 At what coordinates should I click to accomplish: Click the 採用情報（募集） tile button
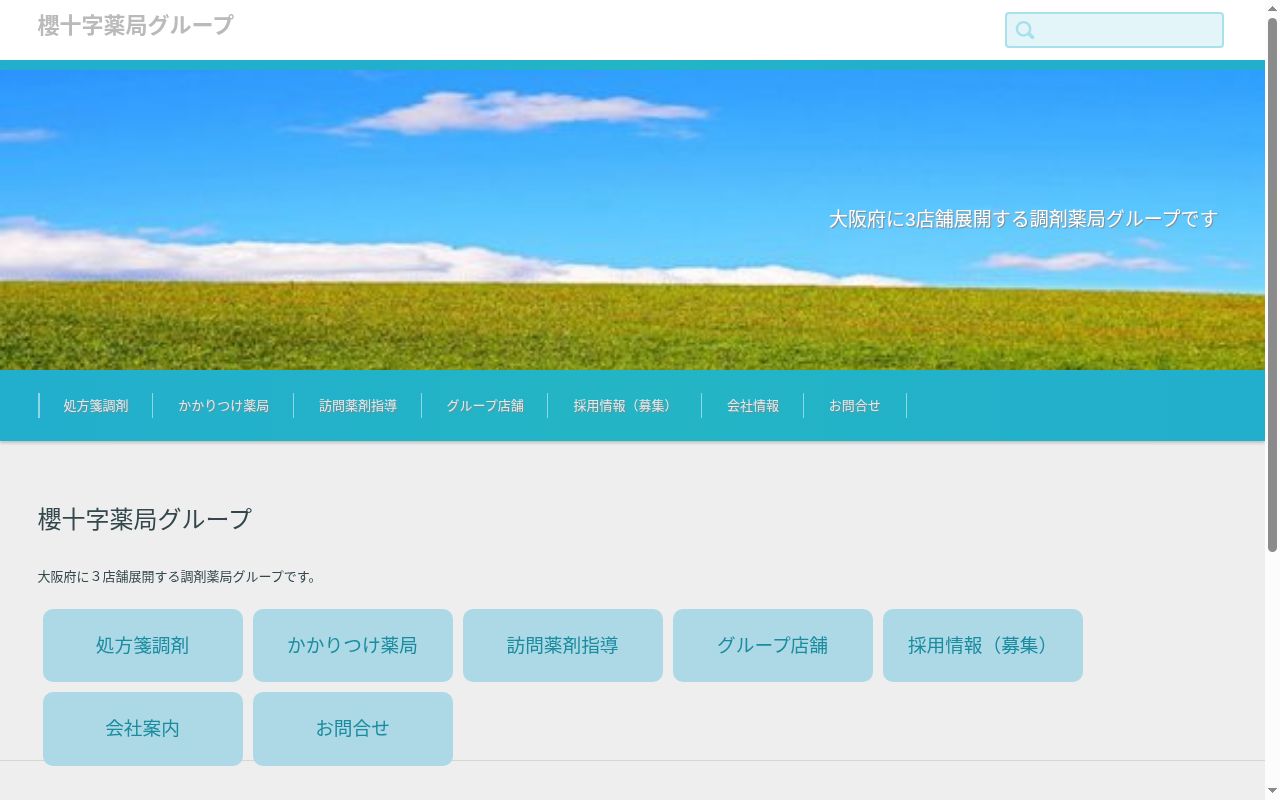click(x=983, y=645)
